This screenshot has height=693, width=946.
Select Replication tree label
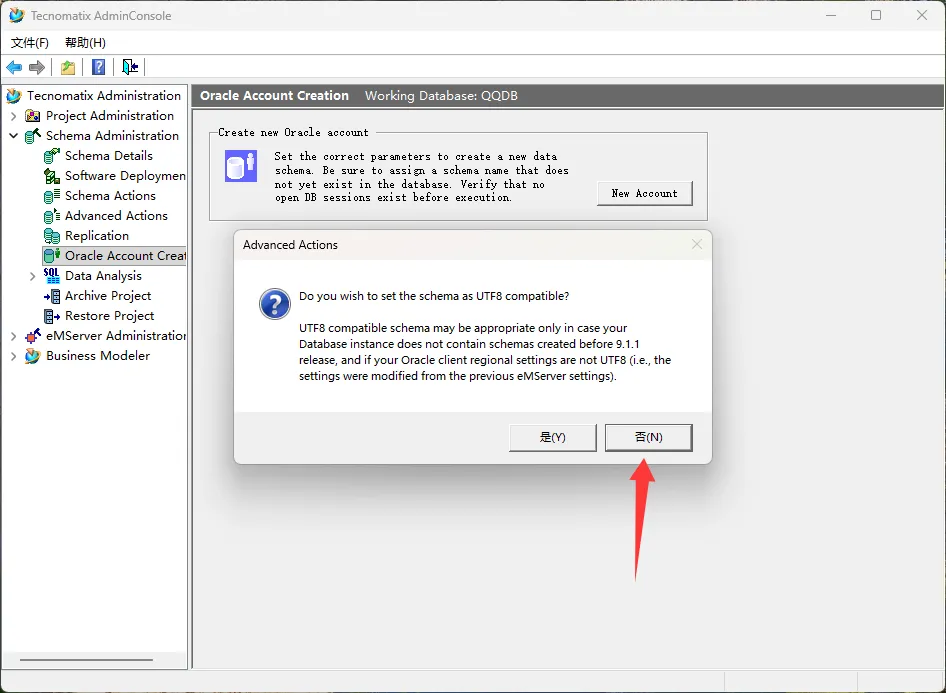click(97, 236)
